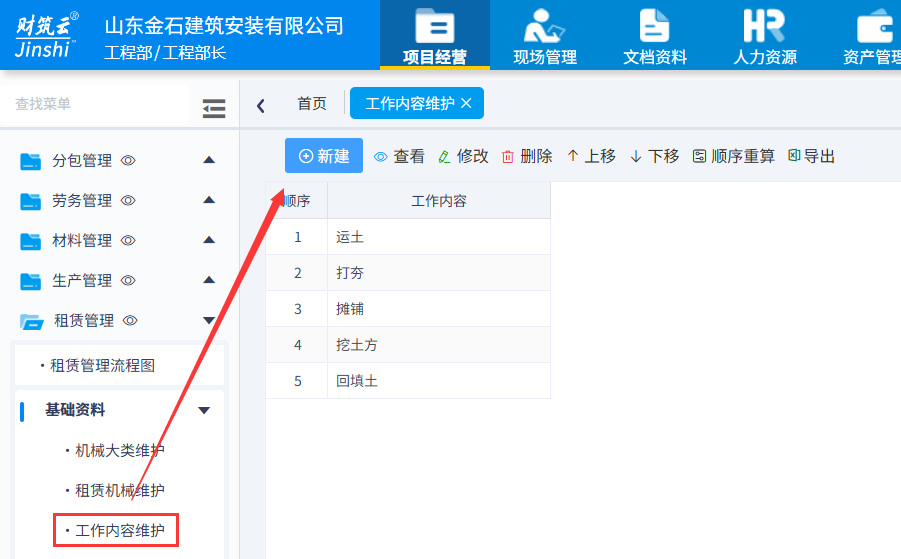Click the back chevron next to 首页
Screen dimensions: 901x559
[x=261, y=105]
